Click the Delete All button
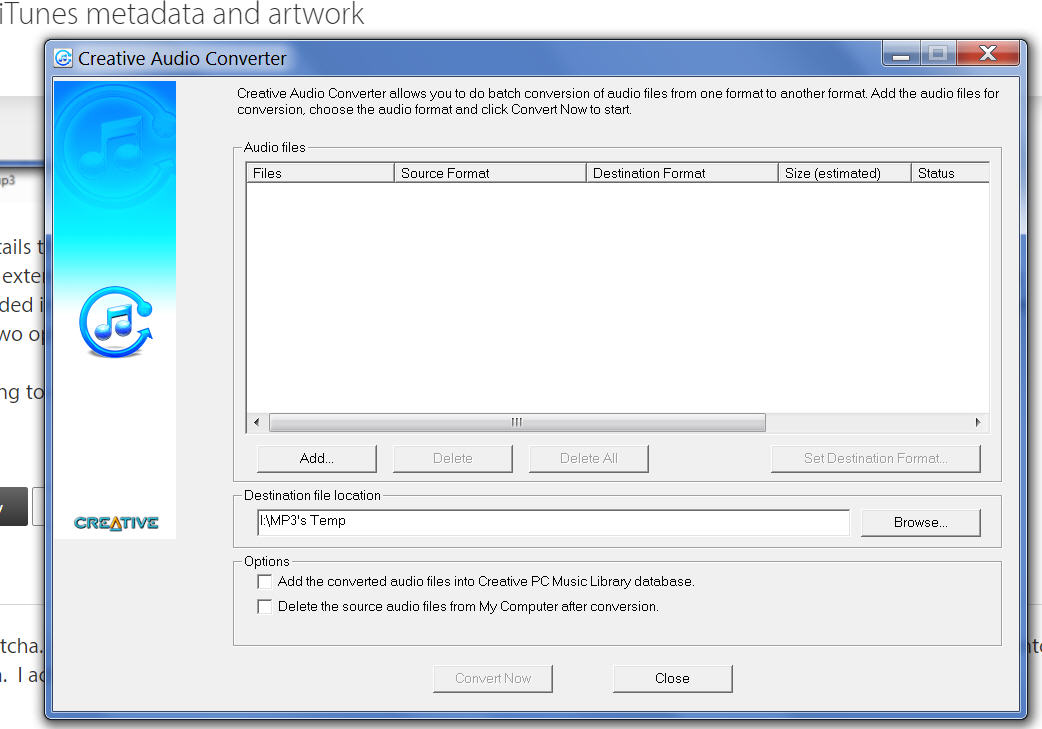This screenshot has width=1042, height=729. pyautogui.click(x=588, y=459)
